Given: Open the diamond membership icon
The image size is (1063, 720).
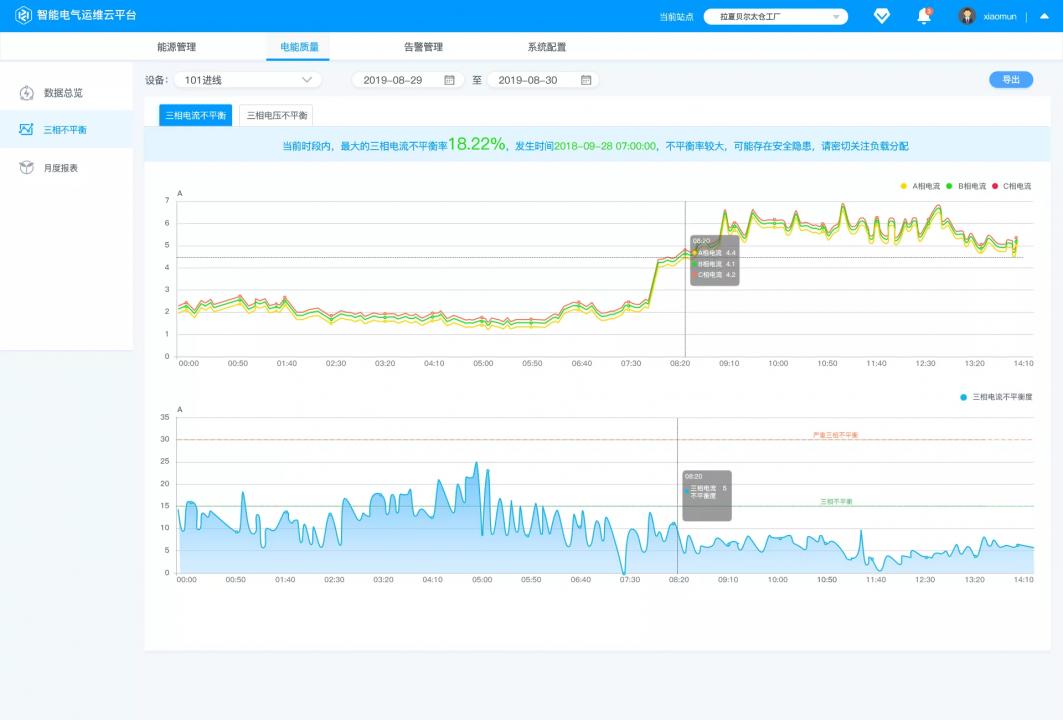Looking at the screenshot, I should tap(881, 16).
